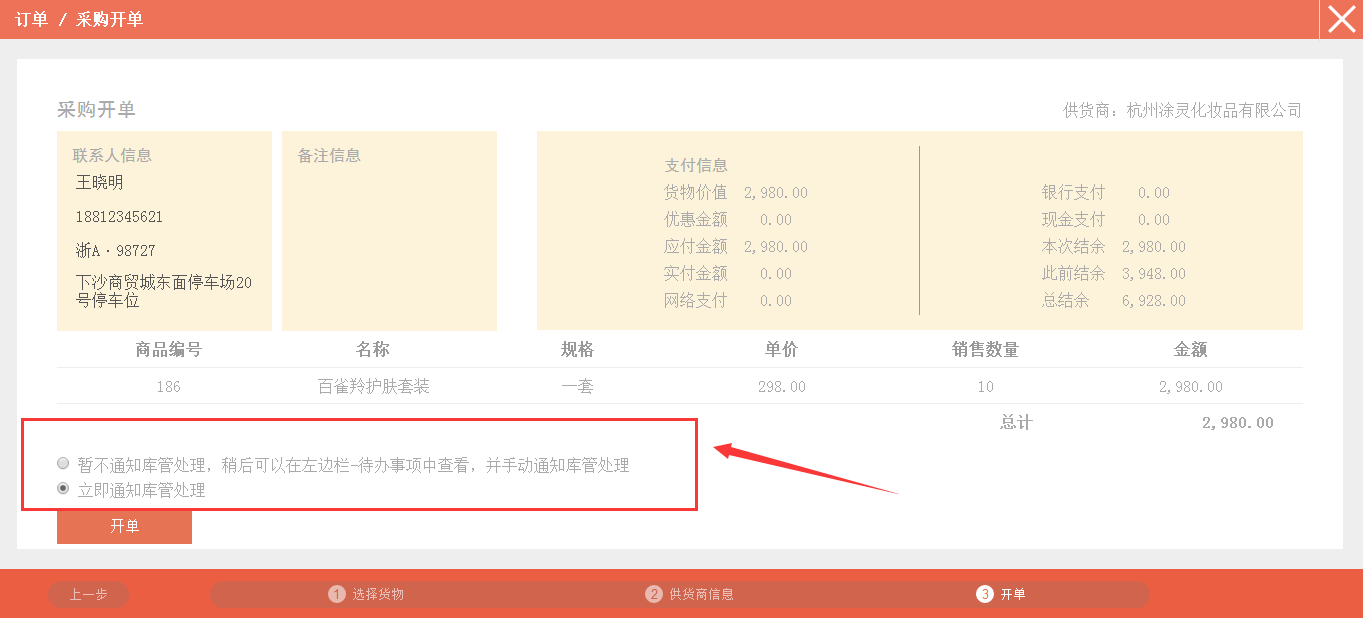This screenshot has height=618, width=1363.
Task: Click the 商品编号 column header
Action: [x=168, y=349]
